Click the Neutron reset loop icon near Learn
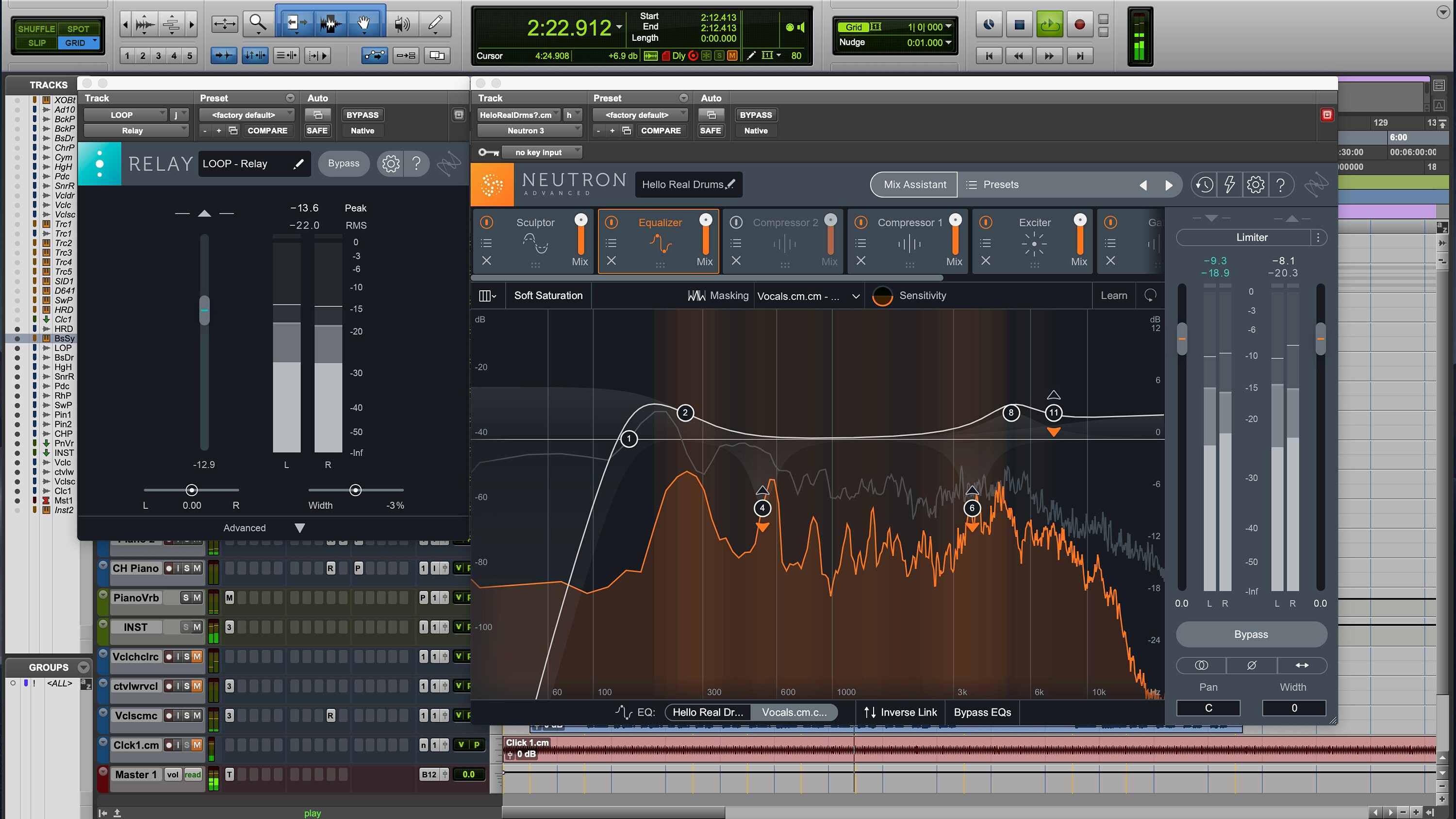 click(x=1150, y=295)
